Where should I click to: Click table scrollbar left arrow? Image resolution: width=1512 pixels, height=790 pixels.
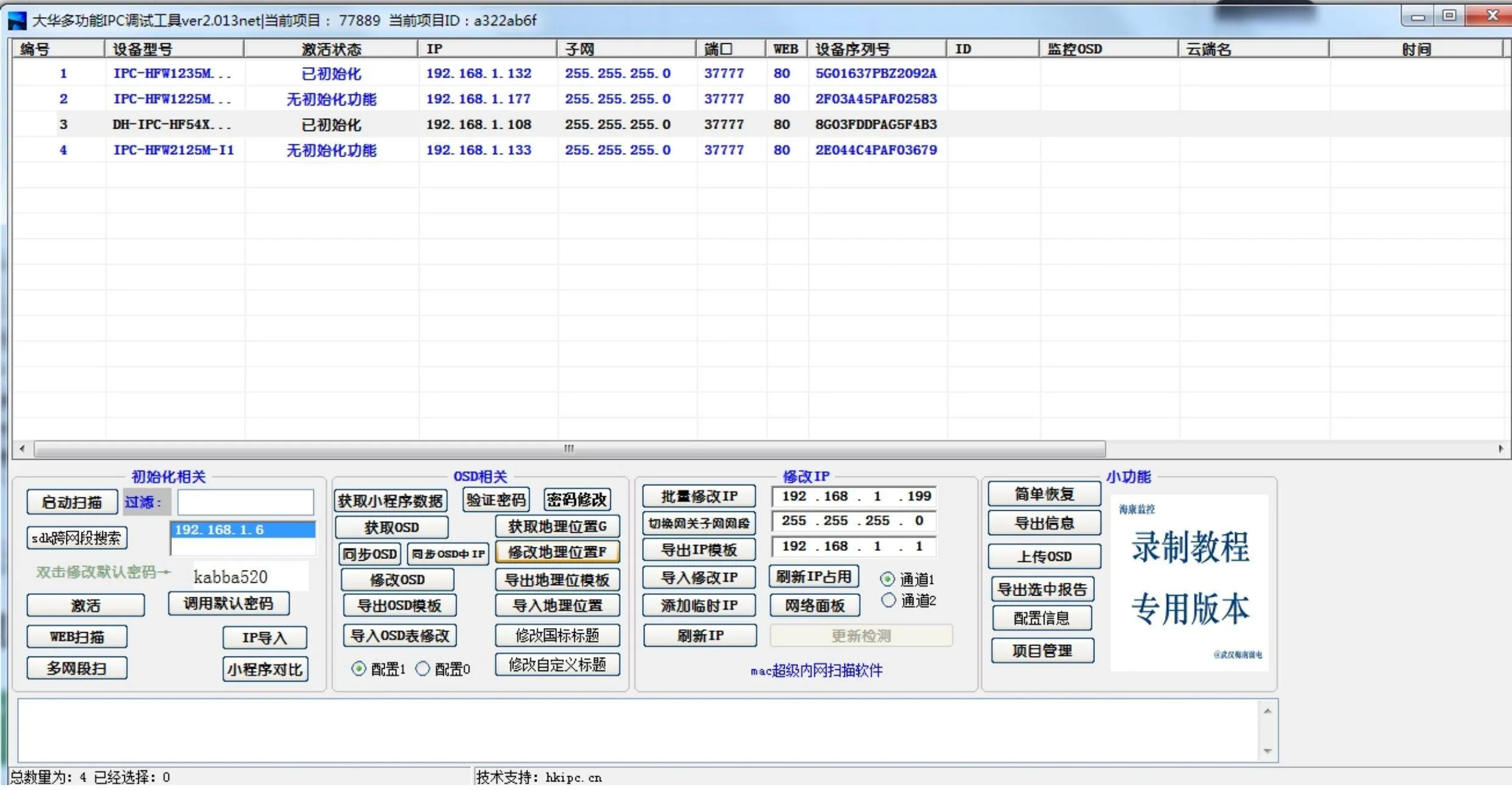23,449
